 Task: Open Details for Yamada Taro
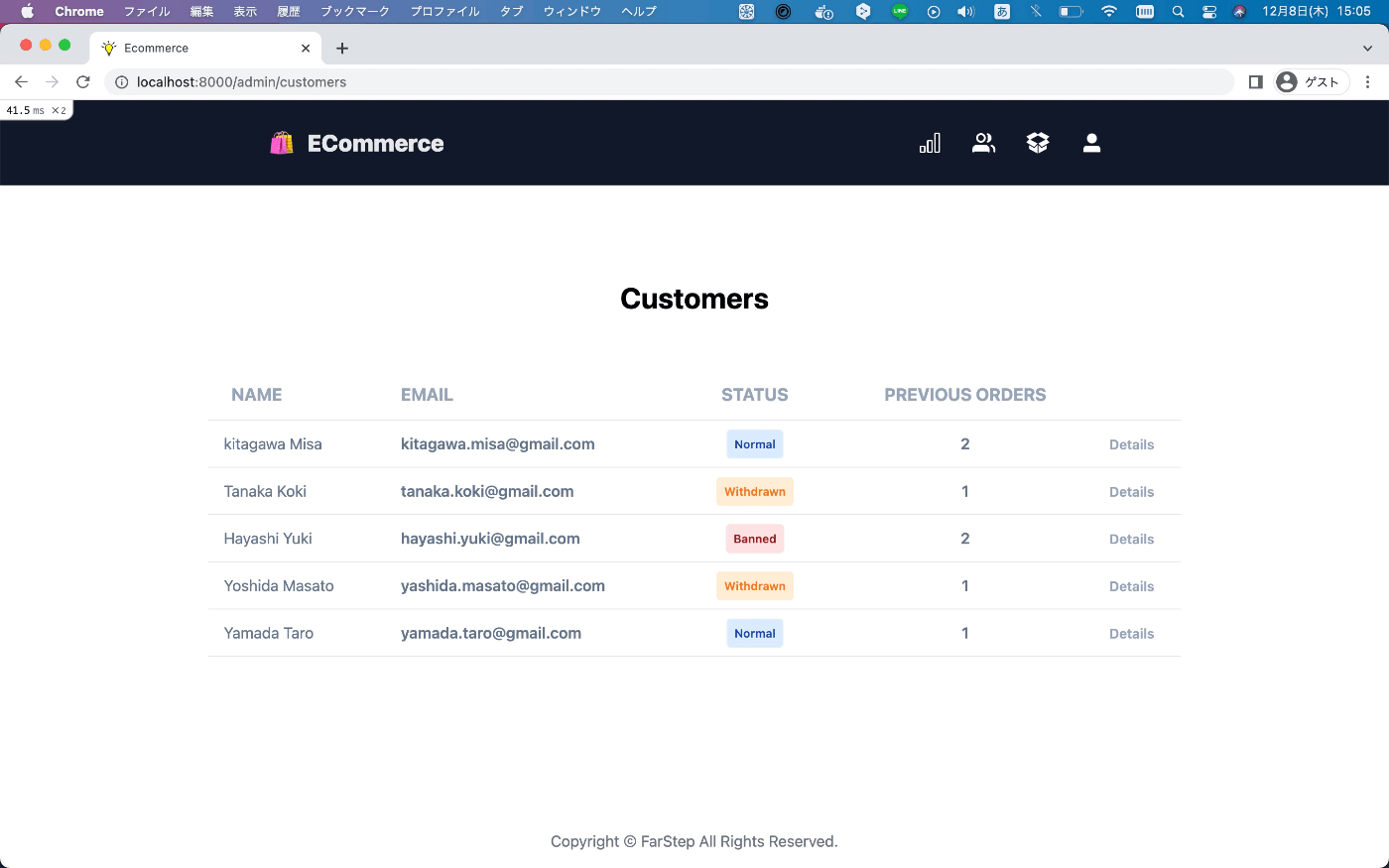(x=1131, y=633)
